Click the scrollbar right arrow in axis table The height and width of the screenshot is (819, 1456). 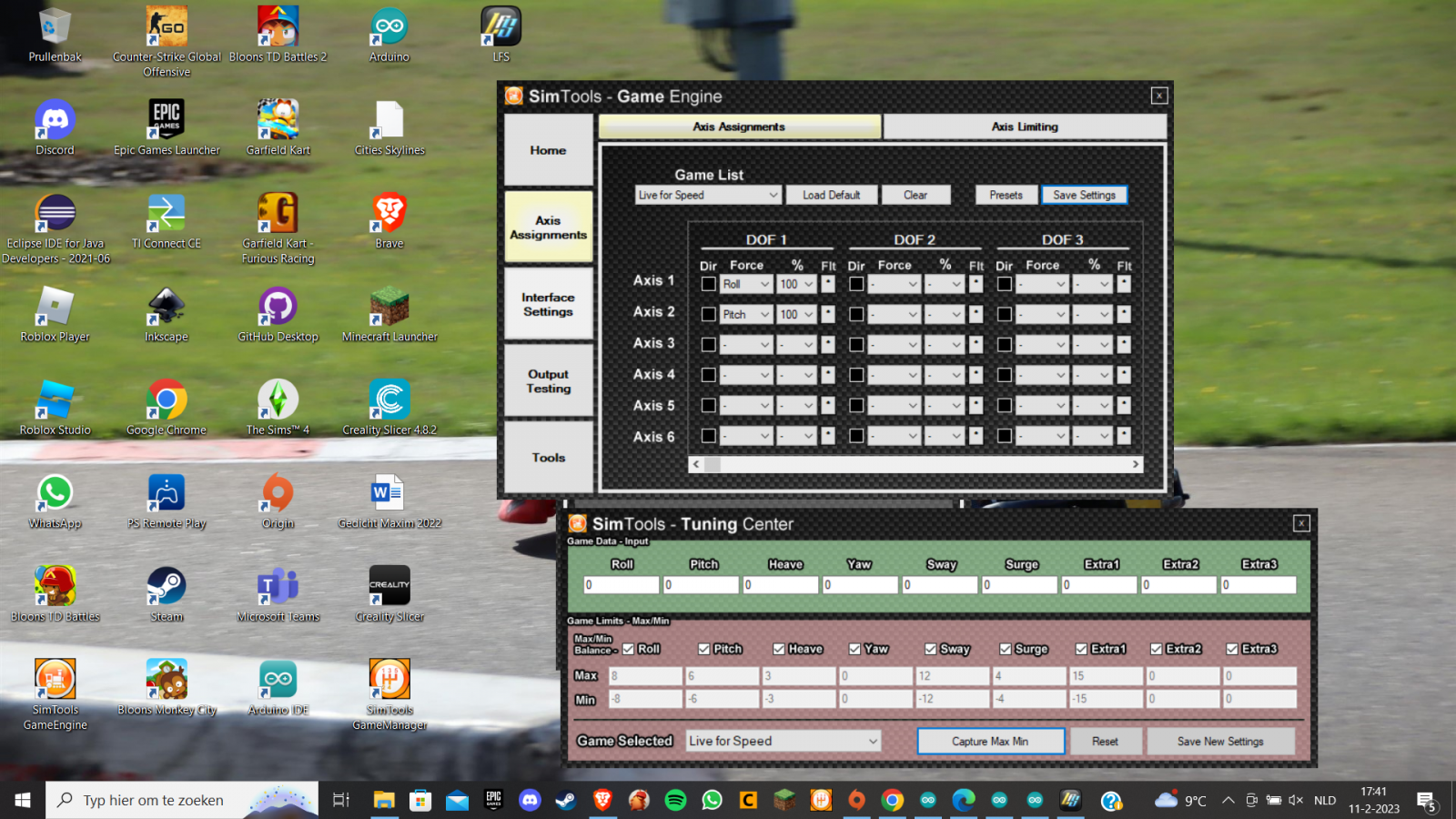(x=1135, y=464)
